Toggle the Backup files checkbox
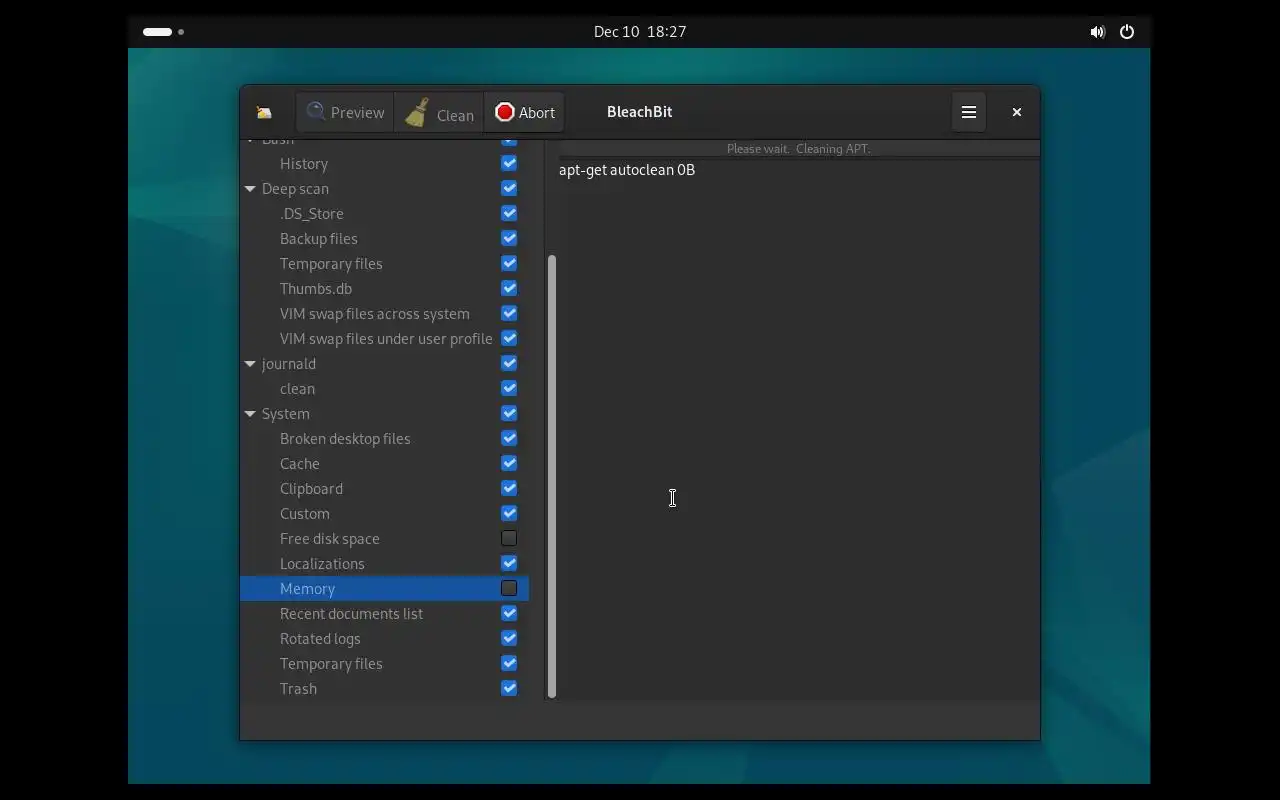Viewport: 1280px width, 800px height. pos(509,238)
